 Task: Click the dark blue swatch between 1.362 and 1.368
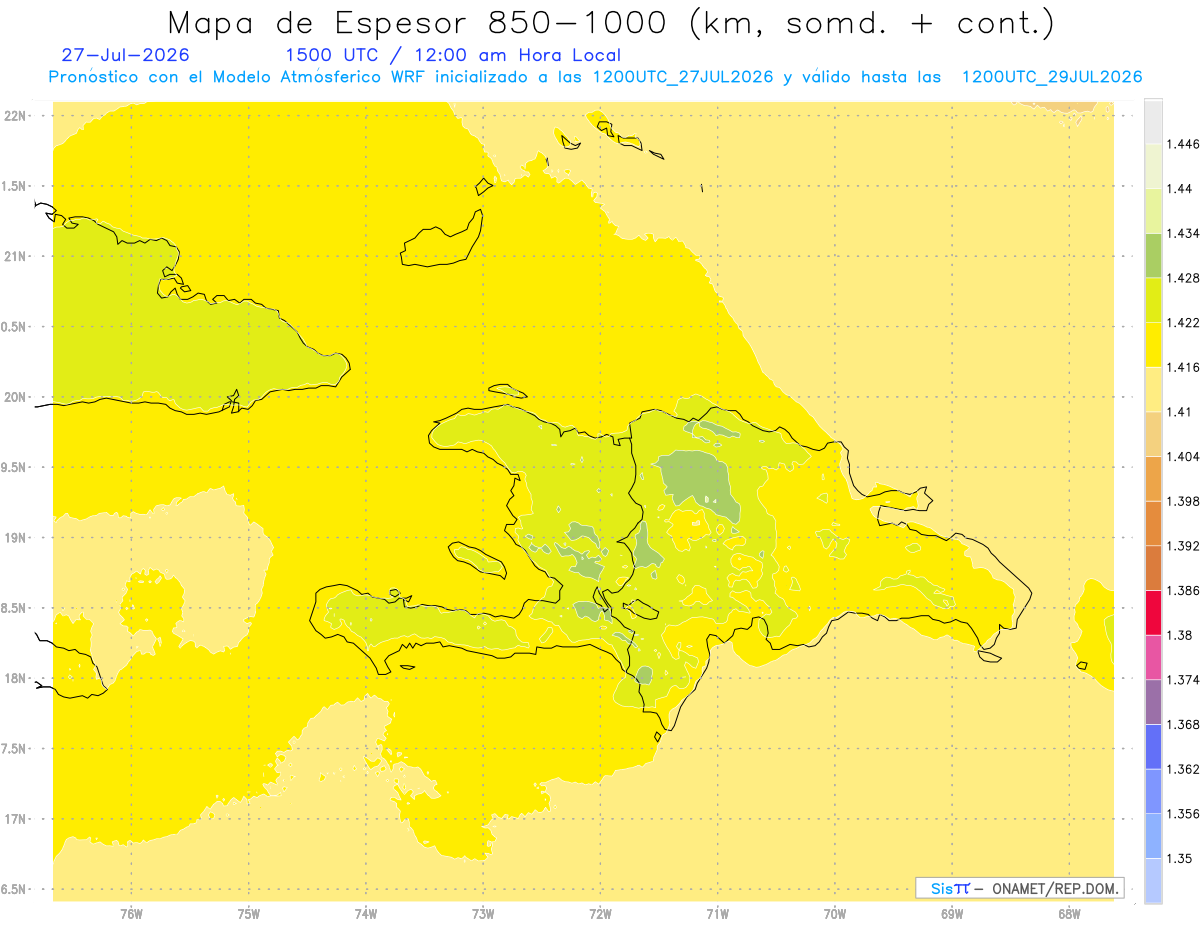[1153, 746]
